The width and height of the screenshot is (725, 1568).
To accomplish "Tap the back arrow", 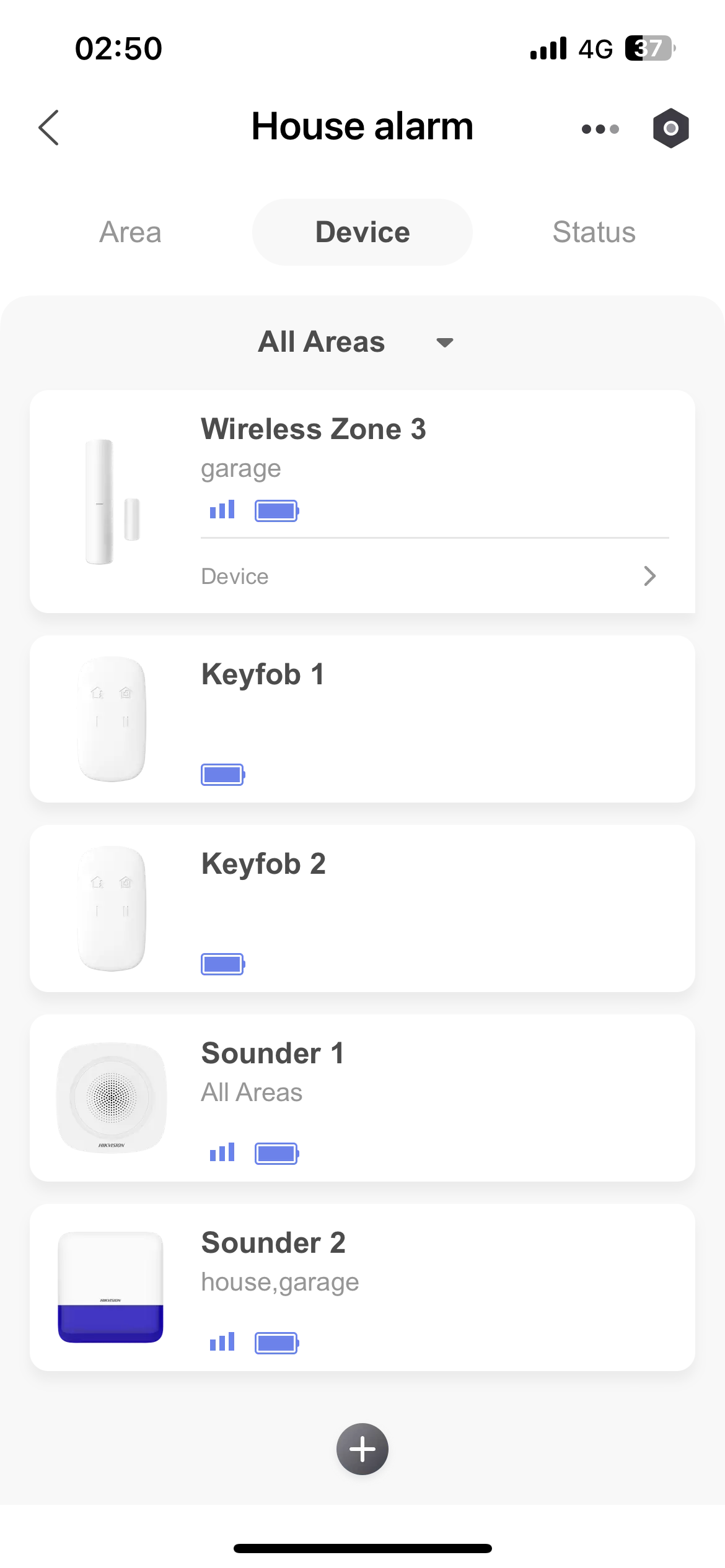I will tap(49, 128).
